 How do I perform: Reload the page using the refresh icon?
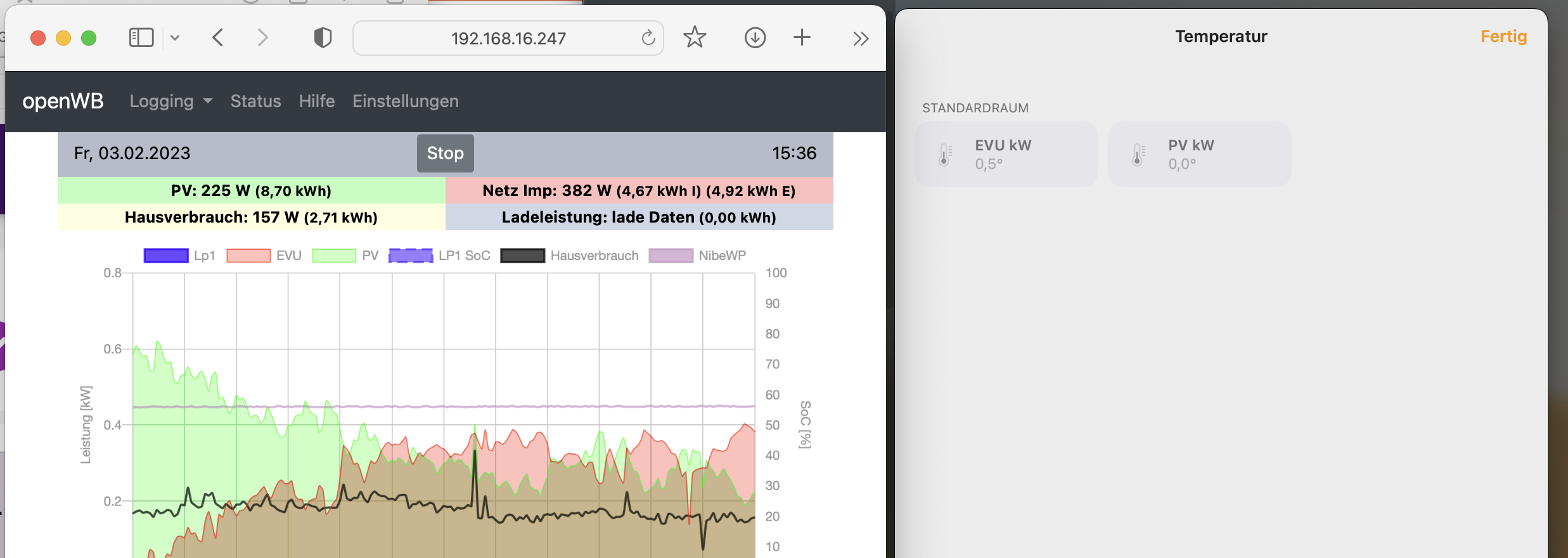648,38
